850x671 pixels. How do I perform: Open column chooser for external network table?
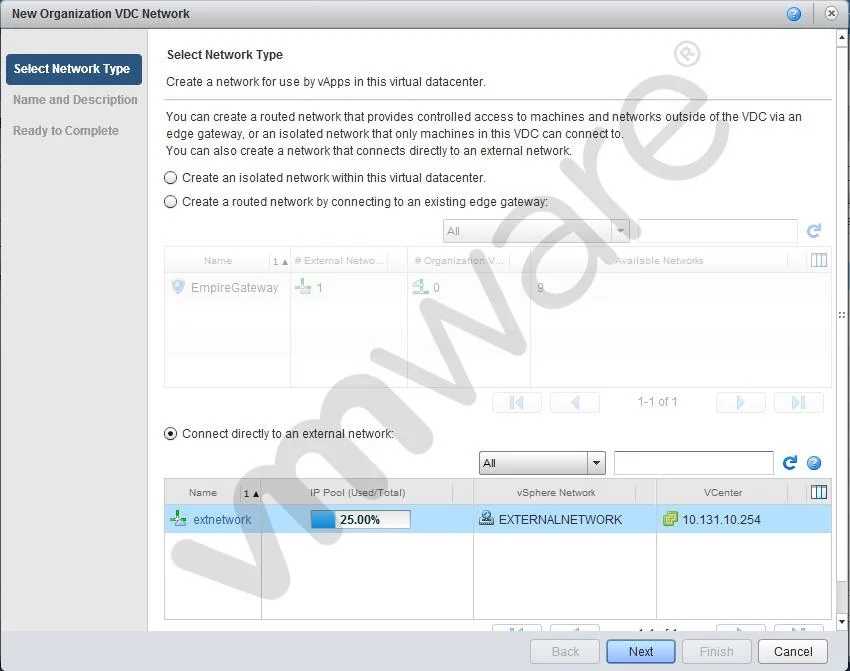(819, 492)
